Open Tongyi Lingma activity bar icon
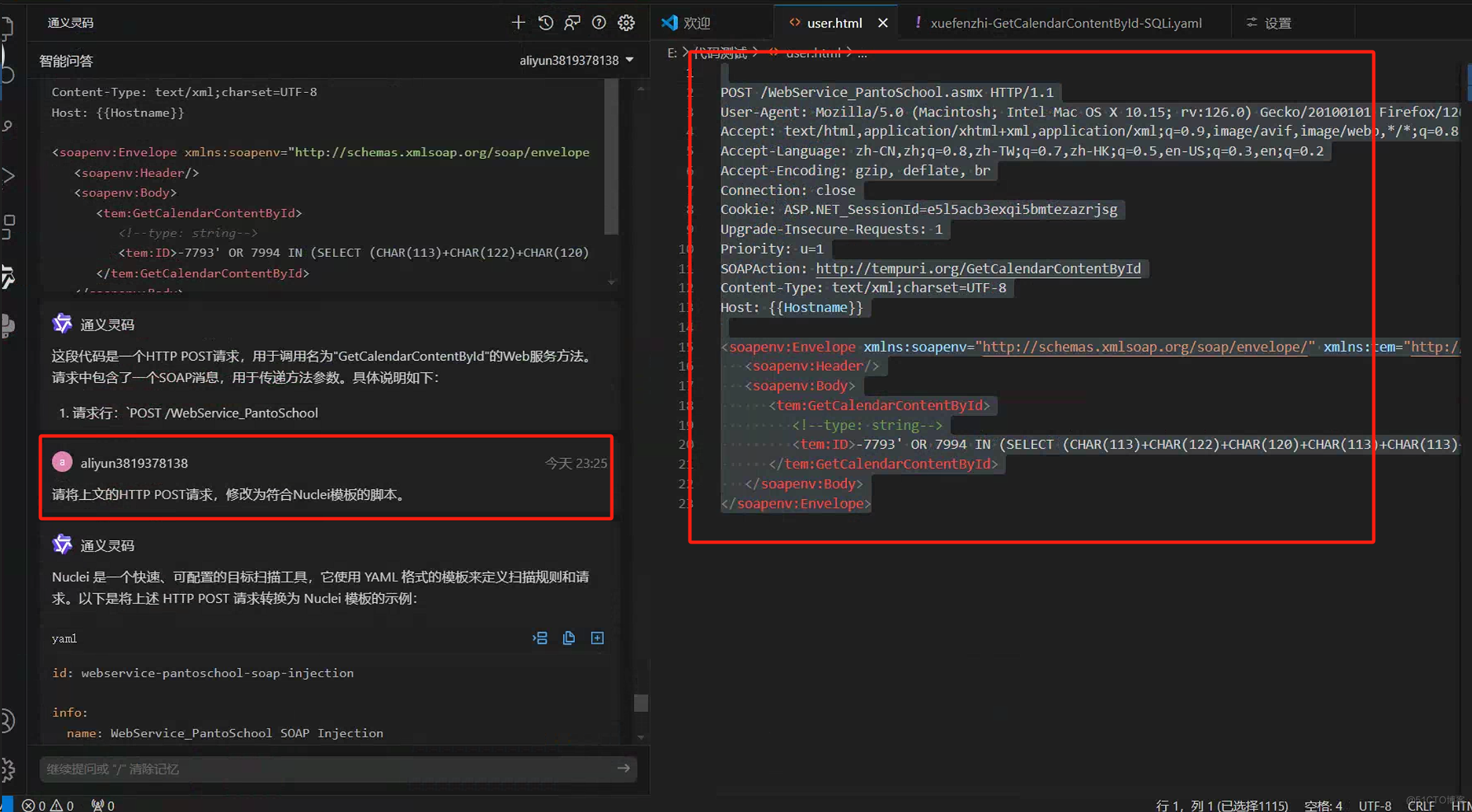This screenshot has height=812, width=1472. click(x=7, y=276)
